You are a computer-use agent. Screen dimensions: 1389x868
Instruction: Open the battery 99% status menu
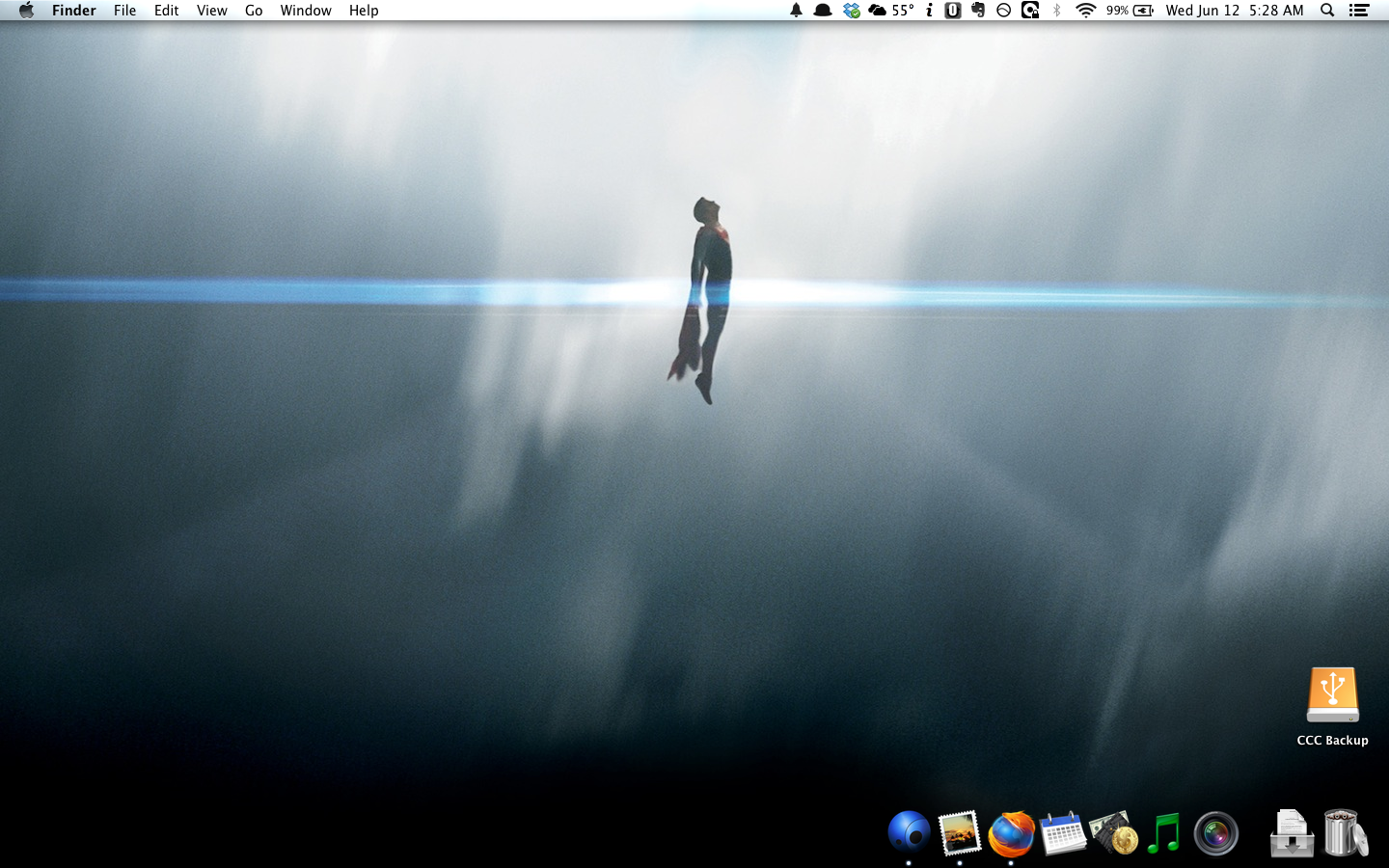(x=1130, y=11)
